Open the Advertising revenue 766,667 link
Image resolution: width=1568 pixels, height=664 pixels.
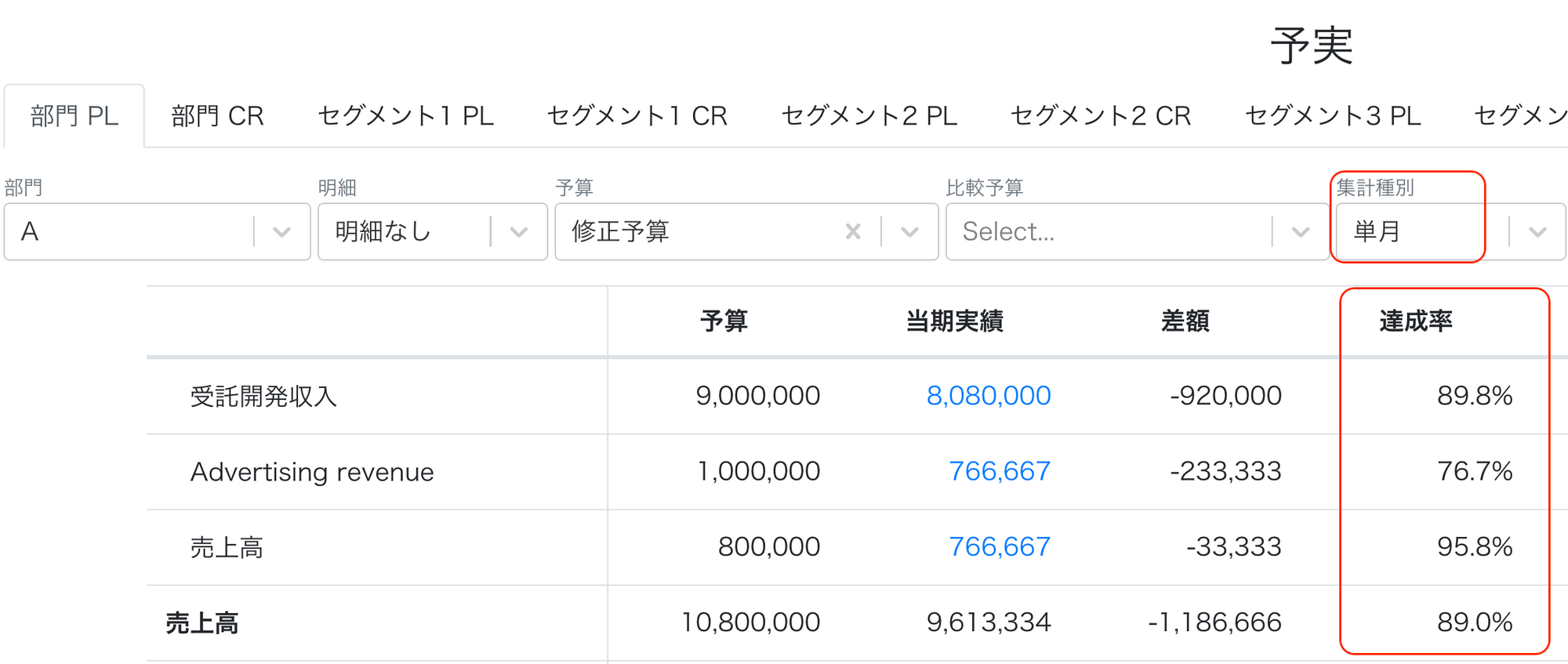click(x=999, y=471)
